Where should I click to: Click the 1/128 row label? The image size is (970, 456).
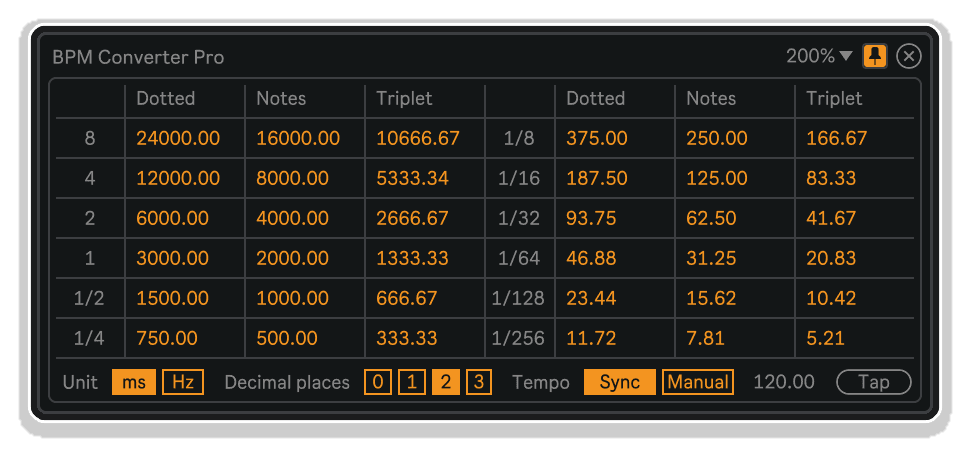coord(518,298)
